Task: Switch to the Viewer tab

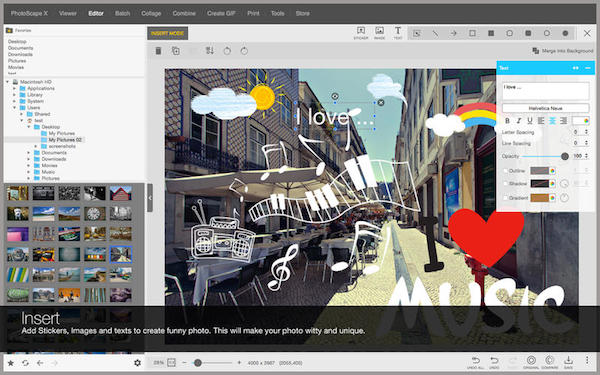Action: [x=68, y=13]
